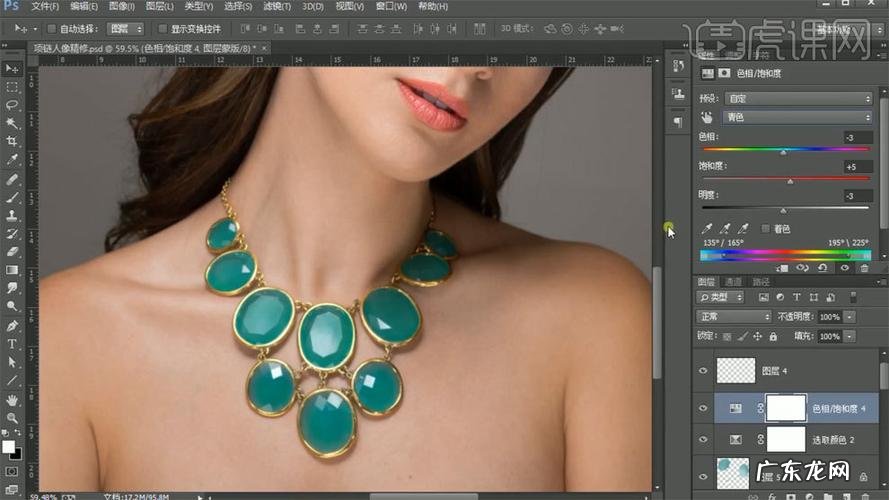This screenshot has width=889, height=500.
Task: Check the 显示变换控件 option
Action: [x=164, y=29]
